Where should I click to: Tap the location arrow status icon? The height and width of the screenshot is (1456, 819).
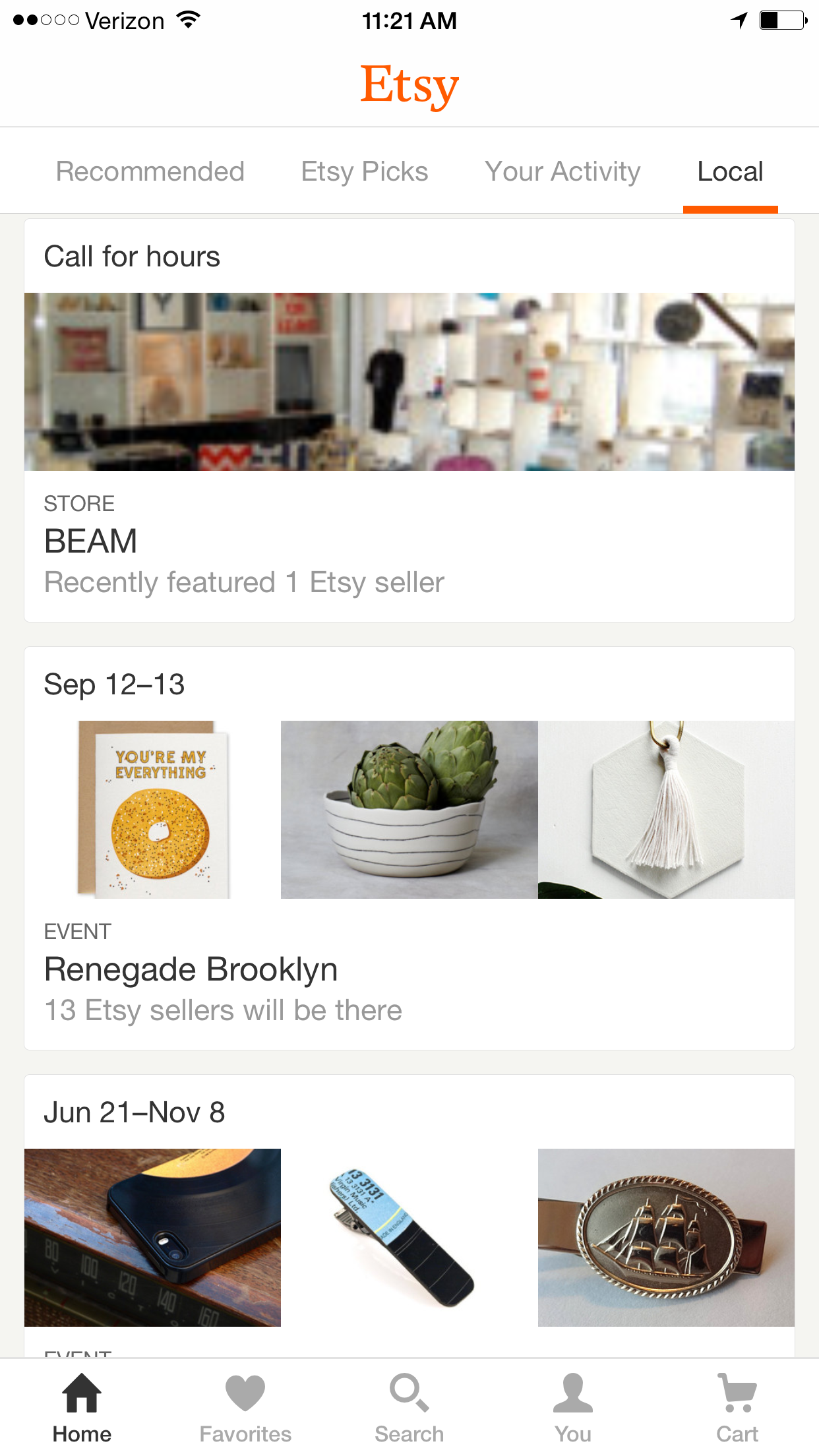click(739, 20)
